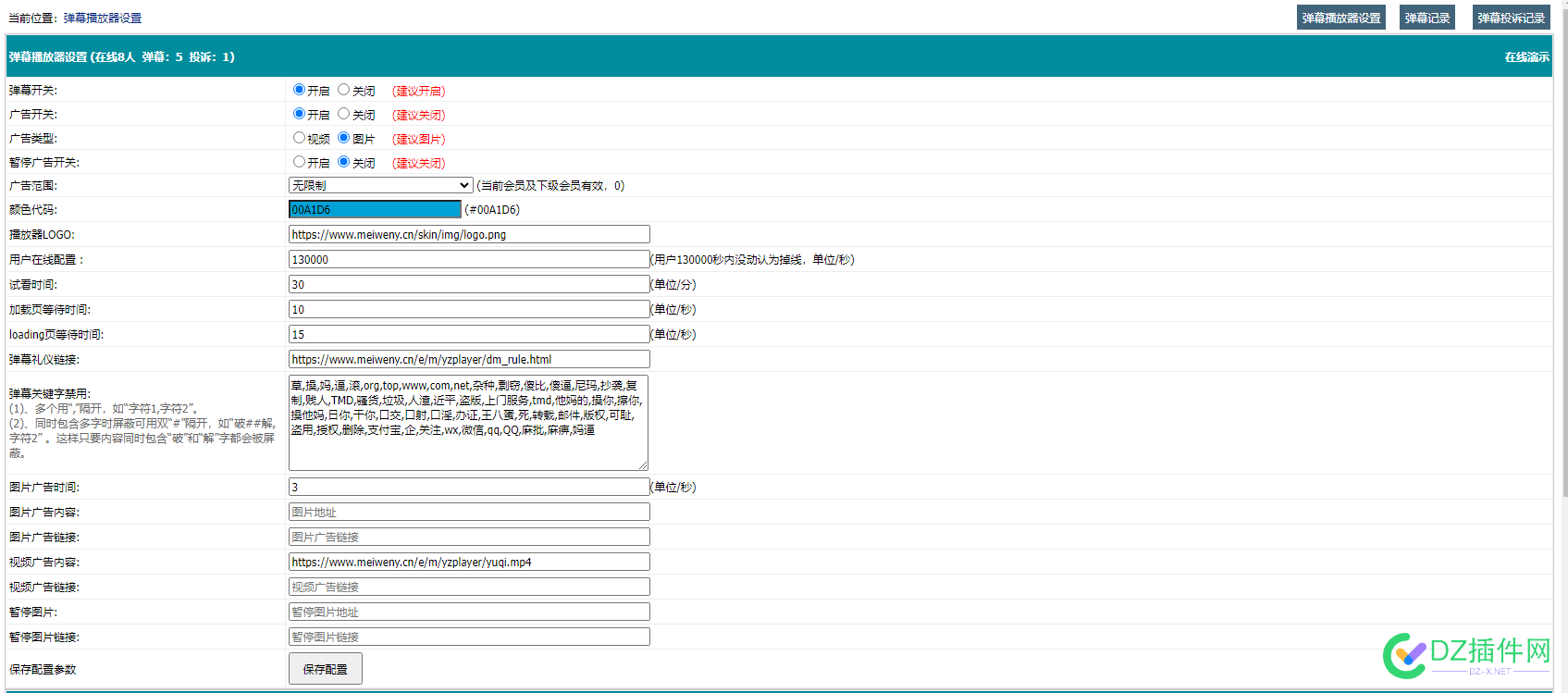Click the (建议图片) hint text

click(419, 139)
